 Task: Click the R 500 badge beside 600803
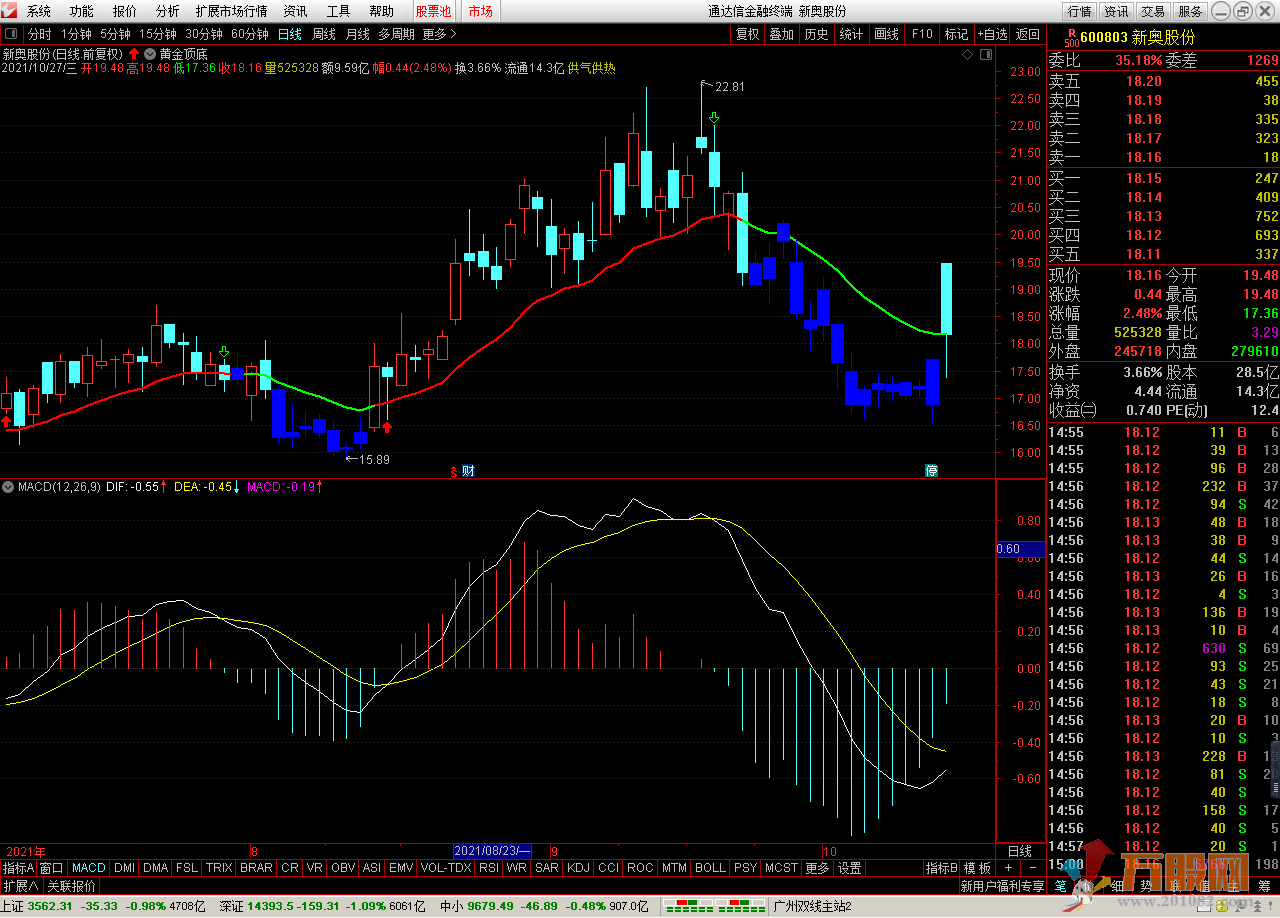point(1071,38)
